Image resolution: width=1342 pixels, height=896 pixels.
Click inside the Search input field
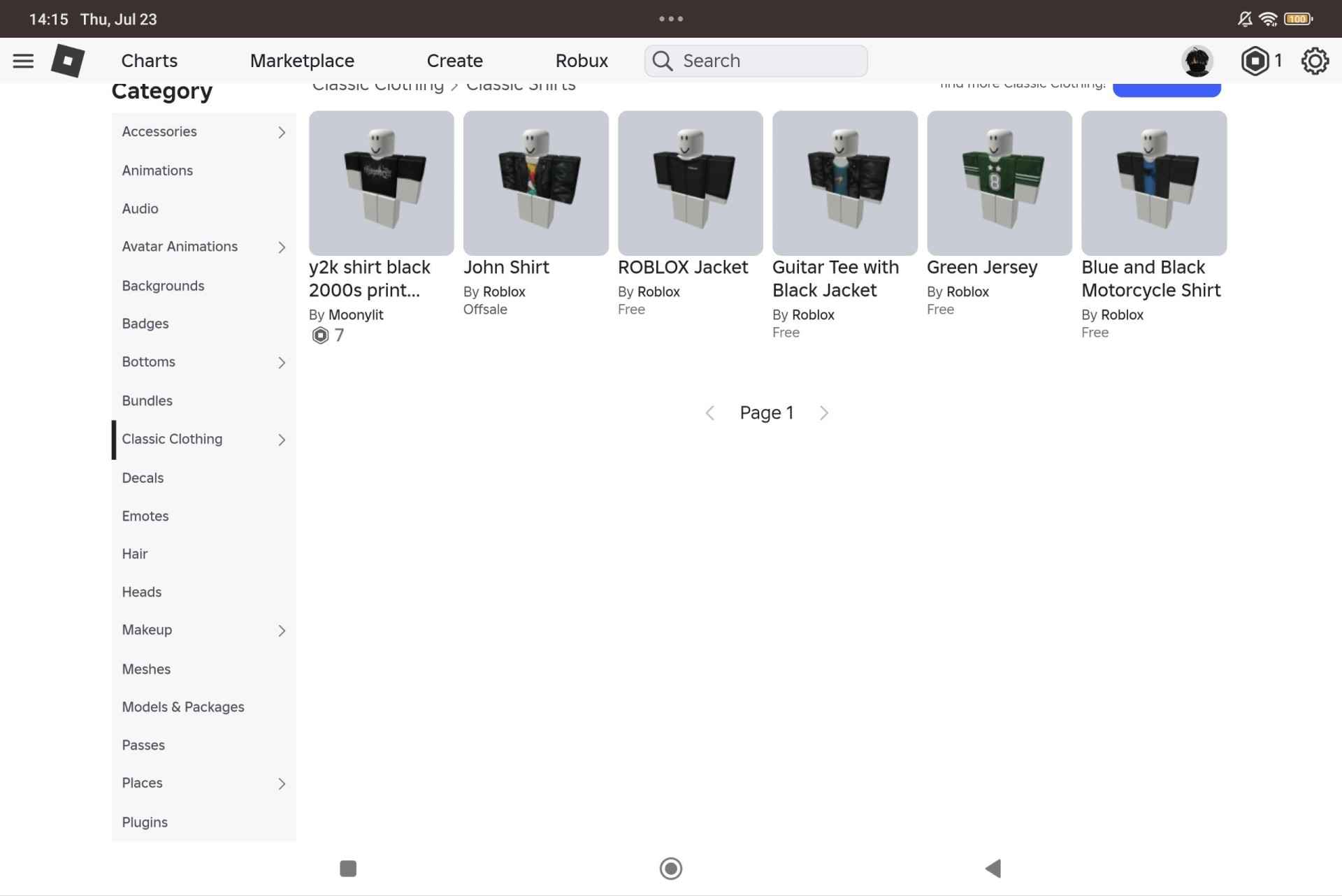pos(756,61)
